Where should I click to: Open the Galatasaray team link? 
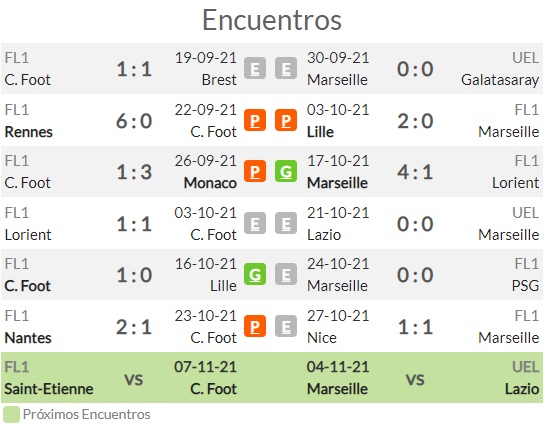(500, 80)
